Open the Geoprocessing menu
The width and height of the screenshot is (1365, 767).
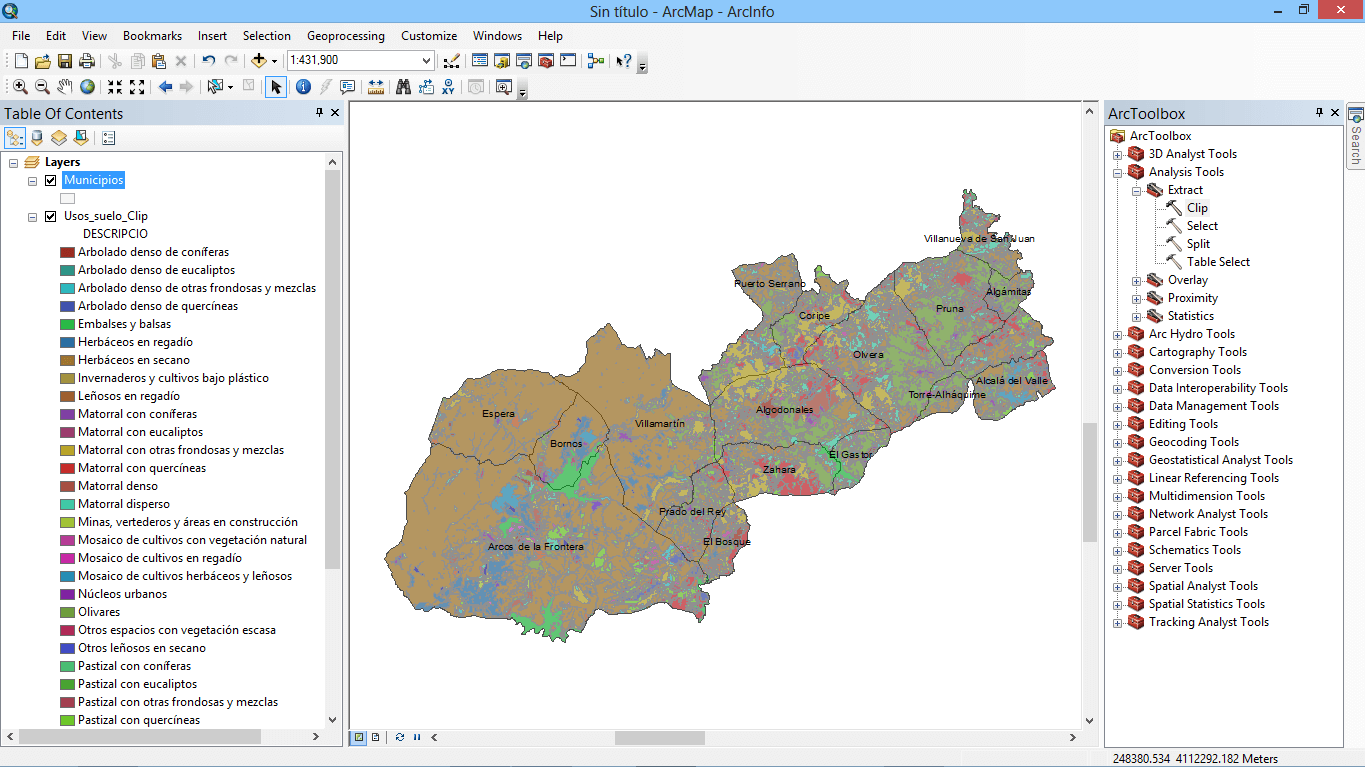[x=345, y=36]
